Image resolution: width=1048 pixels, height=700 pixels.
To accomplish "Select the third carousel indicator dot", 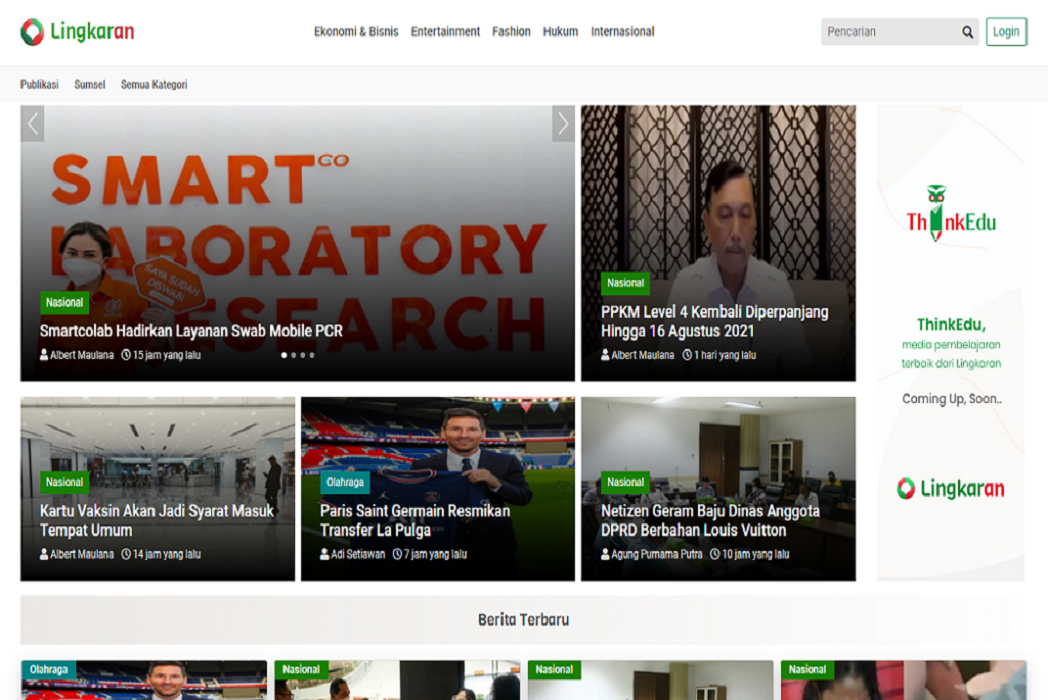I will tap(303, 355).
